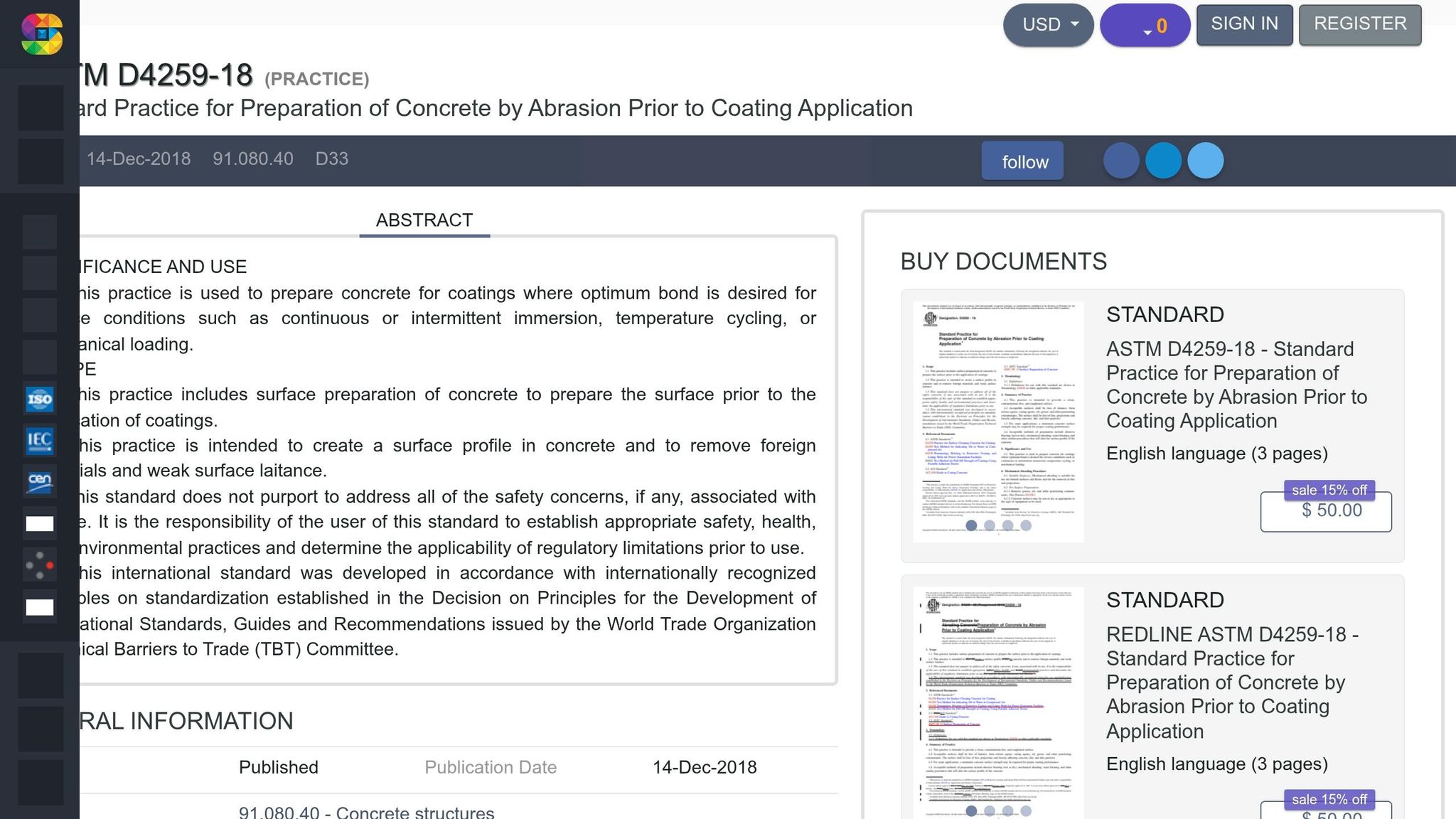Open the ASTM D4259-18 document preview thumbnail
1456x819 pixels.
pos(998,422)
